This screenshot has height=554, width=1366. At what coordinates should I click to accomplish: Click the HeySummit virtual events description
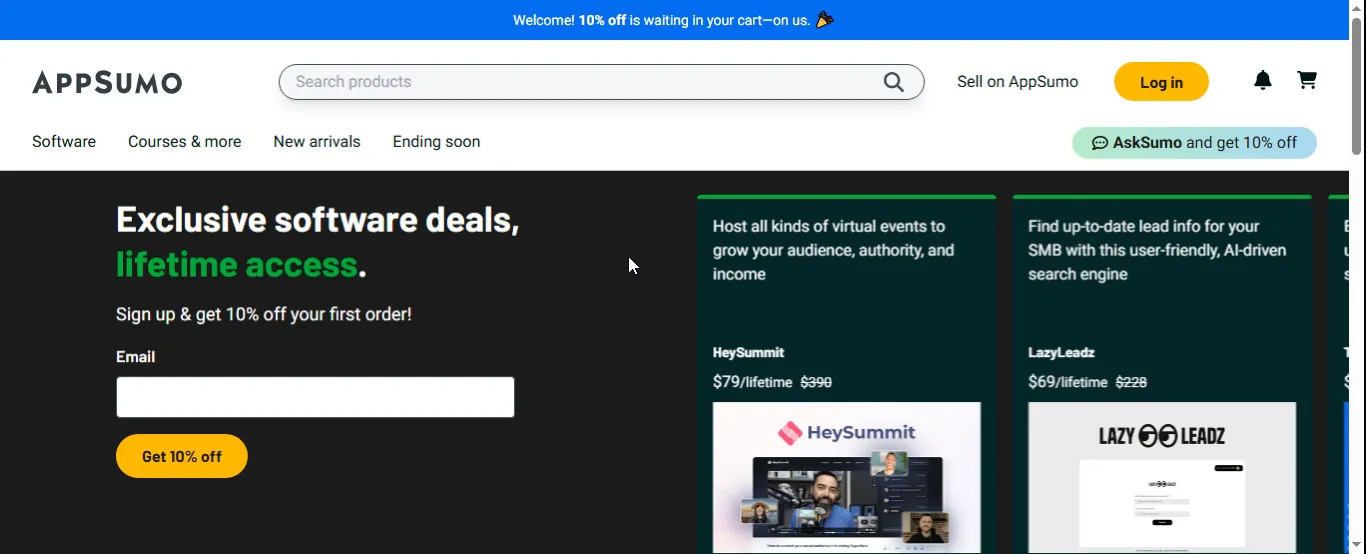pos(833,250)
